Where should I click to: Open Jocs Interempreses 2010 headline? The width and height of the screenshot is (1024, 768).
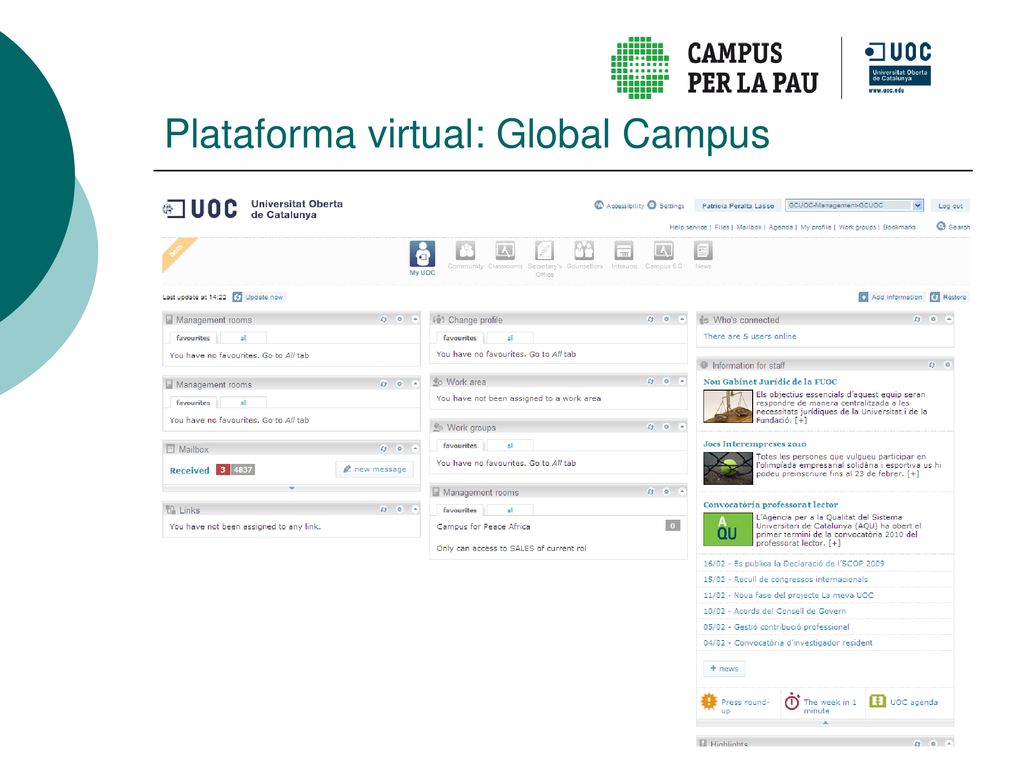[x=755, y=443]
